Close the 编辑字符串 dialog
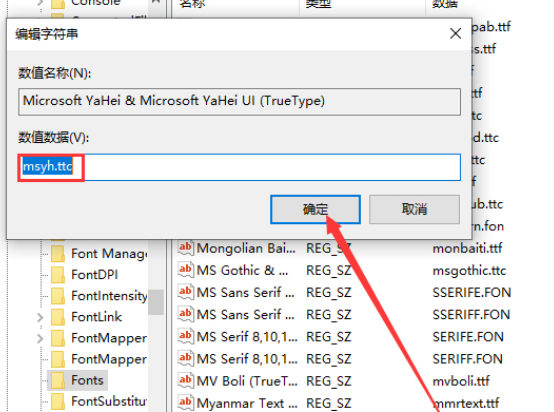554x412 pixels. [455, 34]
